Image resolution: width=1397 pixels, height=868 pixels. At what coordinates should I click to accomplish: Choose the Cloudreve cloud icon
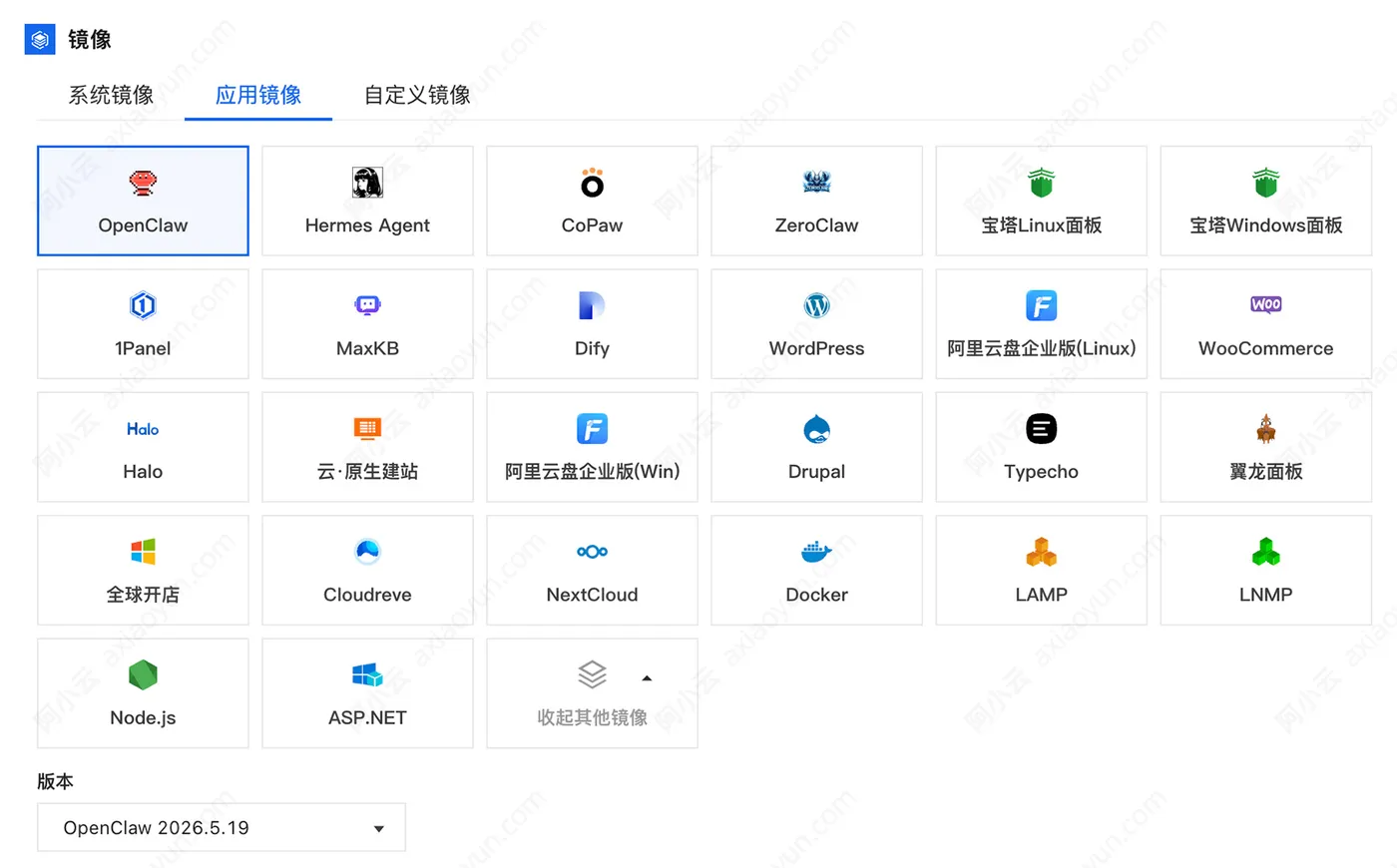tap(367, 551)
